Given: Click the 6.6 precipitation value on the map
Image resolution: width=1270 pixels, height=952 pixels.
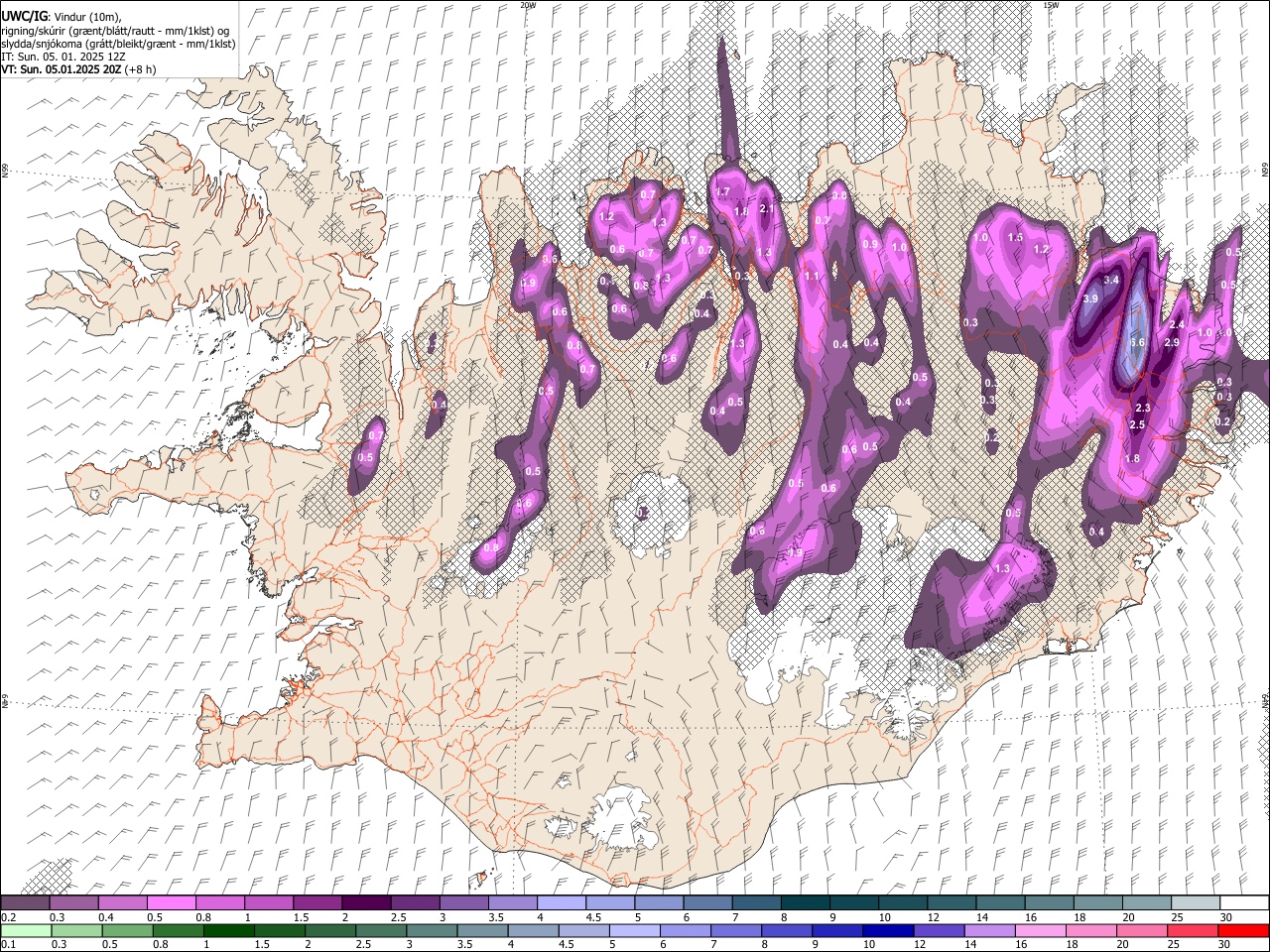Looking at the screenshot, I should (x=1138, y=343).
